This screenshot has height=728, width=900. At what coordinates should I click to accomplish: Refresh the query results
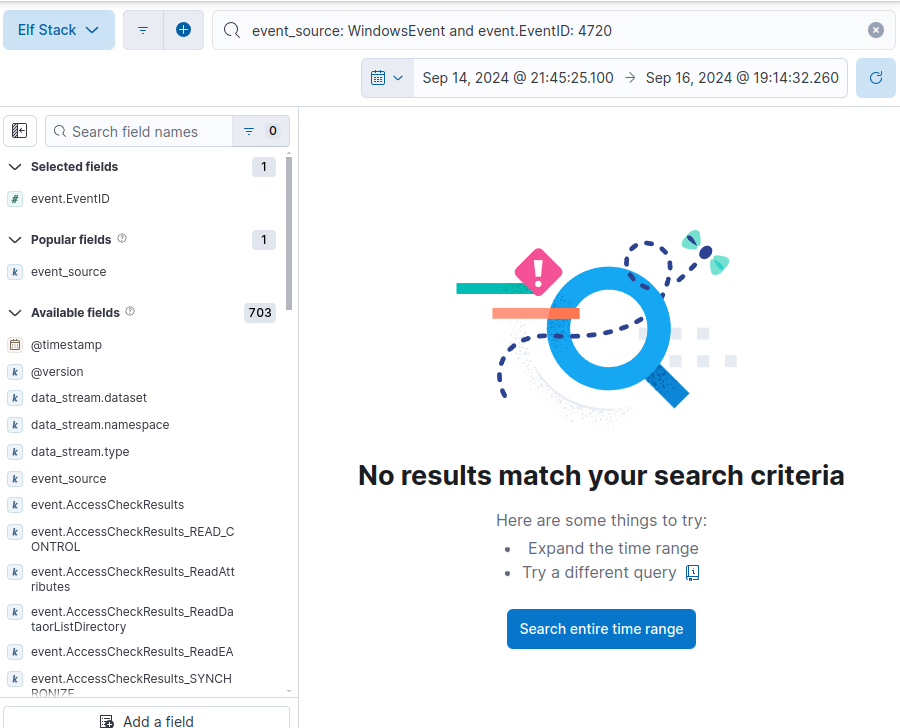(x=875, y=78)
